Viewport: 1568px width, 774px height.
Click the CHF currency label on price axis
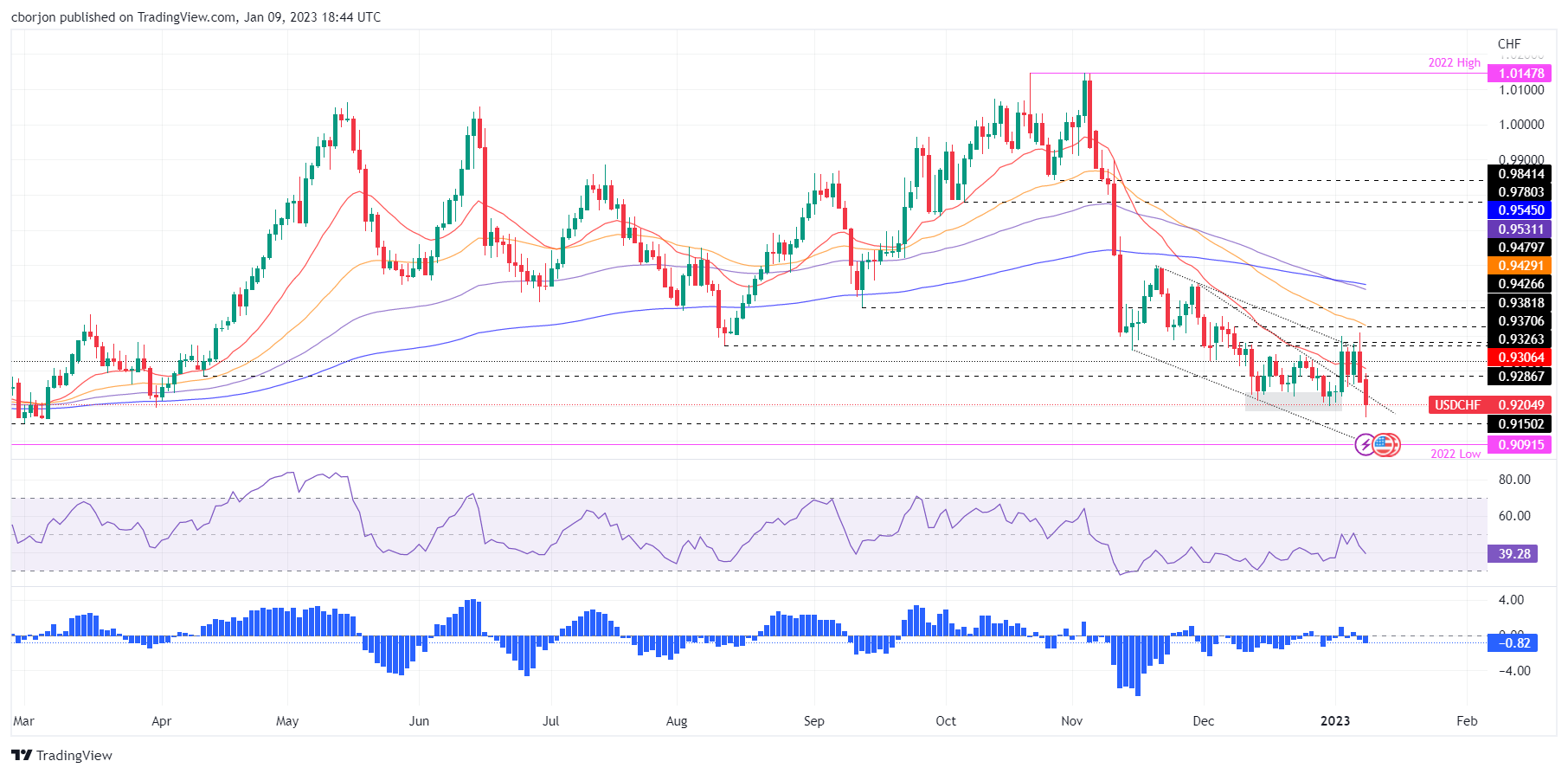pos(1509,43)
